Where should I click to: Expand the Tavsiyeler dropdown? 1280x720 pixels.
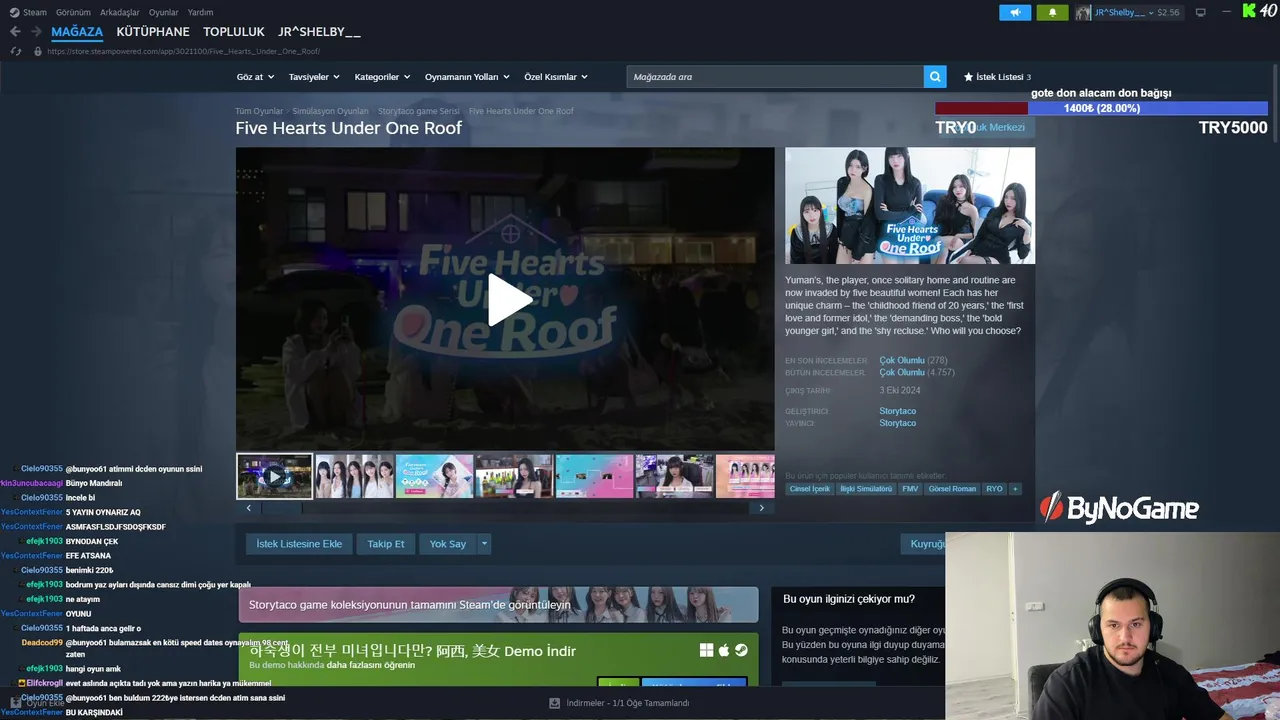pos(314,77)
